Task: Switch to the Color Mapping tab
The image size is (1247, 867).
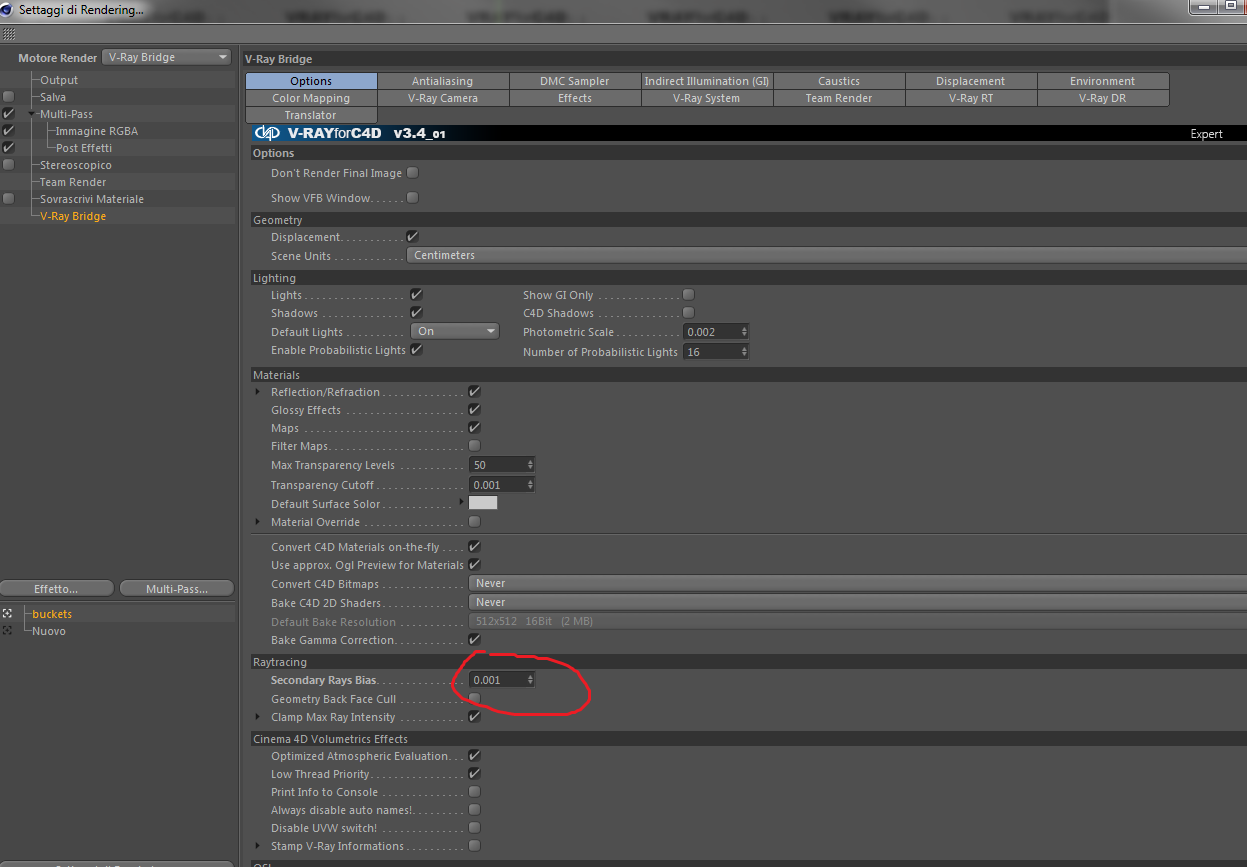Action: pyautogui.click(x=311, y=98)
